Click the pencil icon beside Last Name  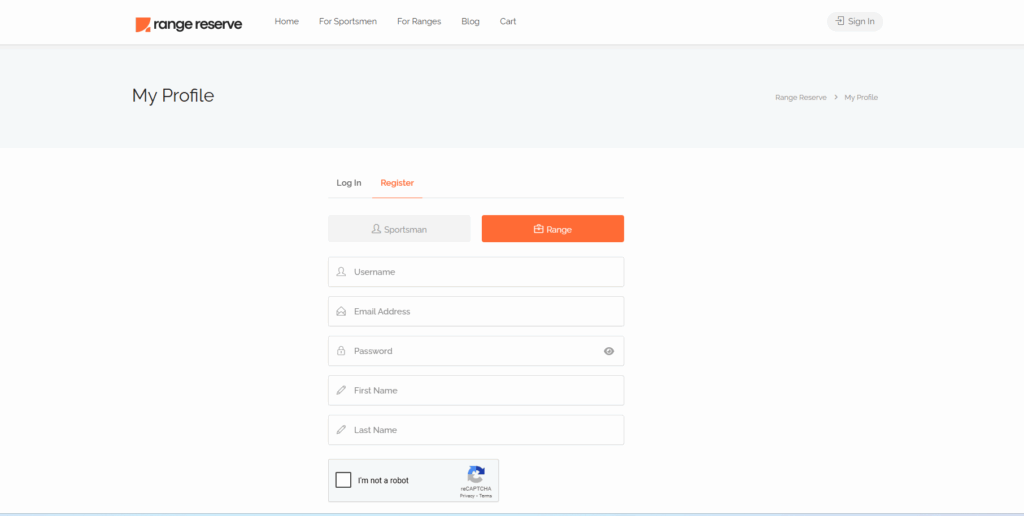[x=341, y=430]
